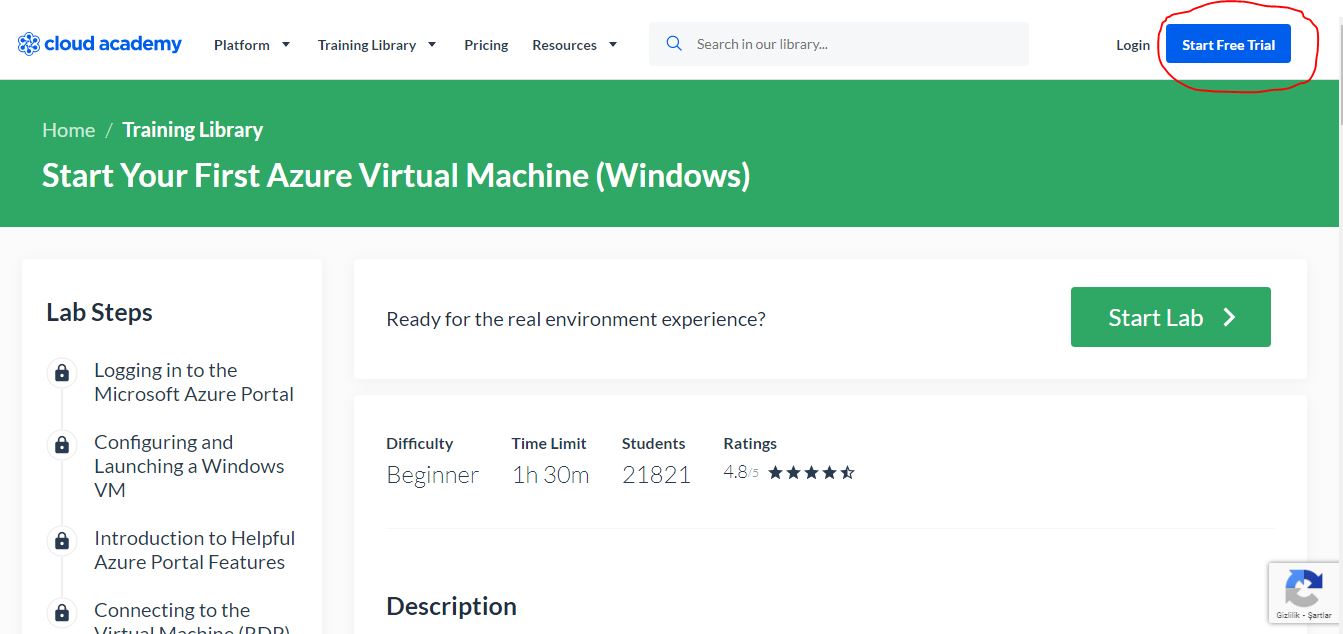Open the Pricing page
The height and width of the screenshot is (634, 1343).
tap(486, 45)
